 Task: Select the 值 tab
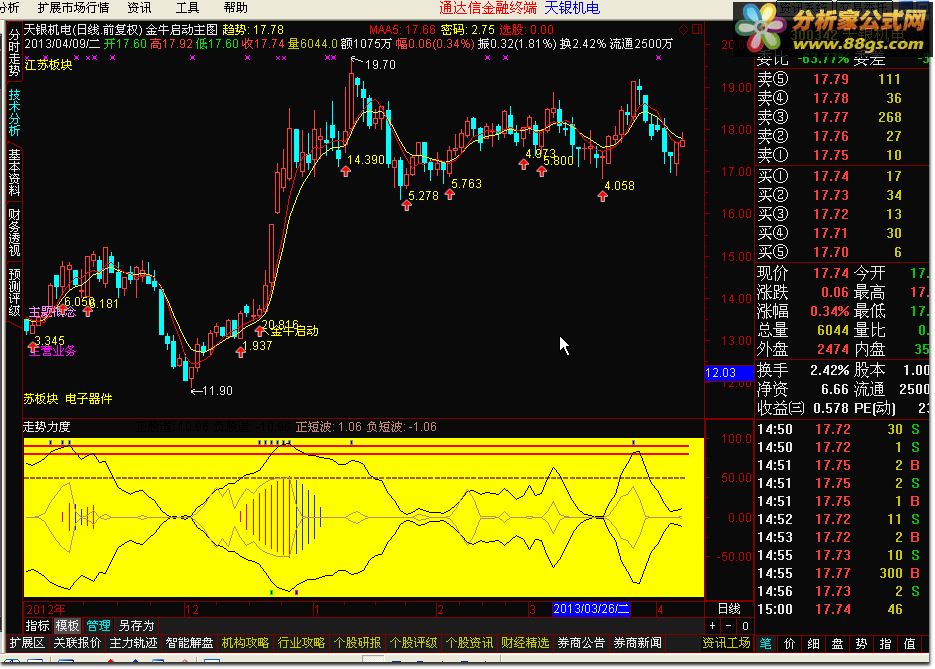click(x=909, y=643)
